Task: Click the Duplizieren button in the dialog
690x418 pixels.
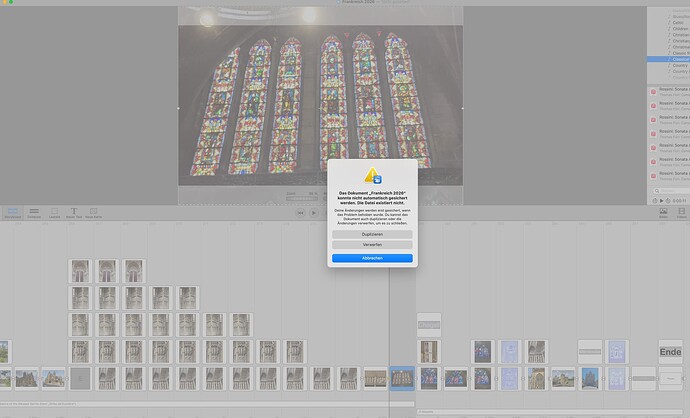Action: coord(372,235)
